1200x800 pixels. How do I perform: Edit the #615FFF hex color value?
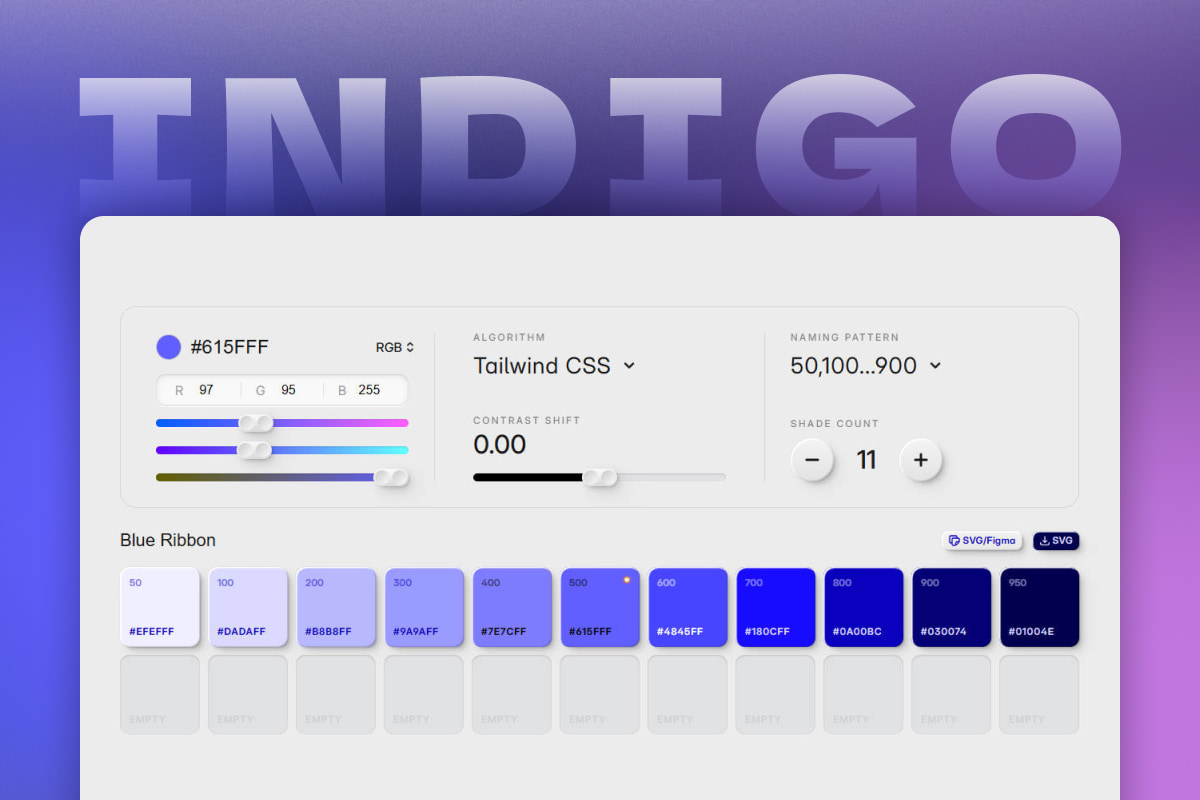[x=229, y=347]
